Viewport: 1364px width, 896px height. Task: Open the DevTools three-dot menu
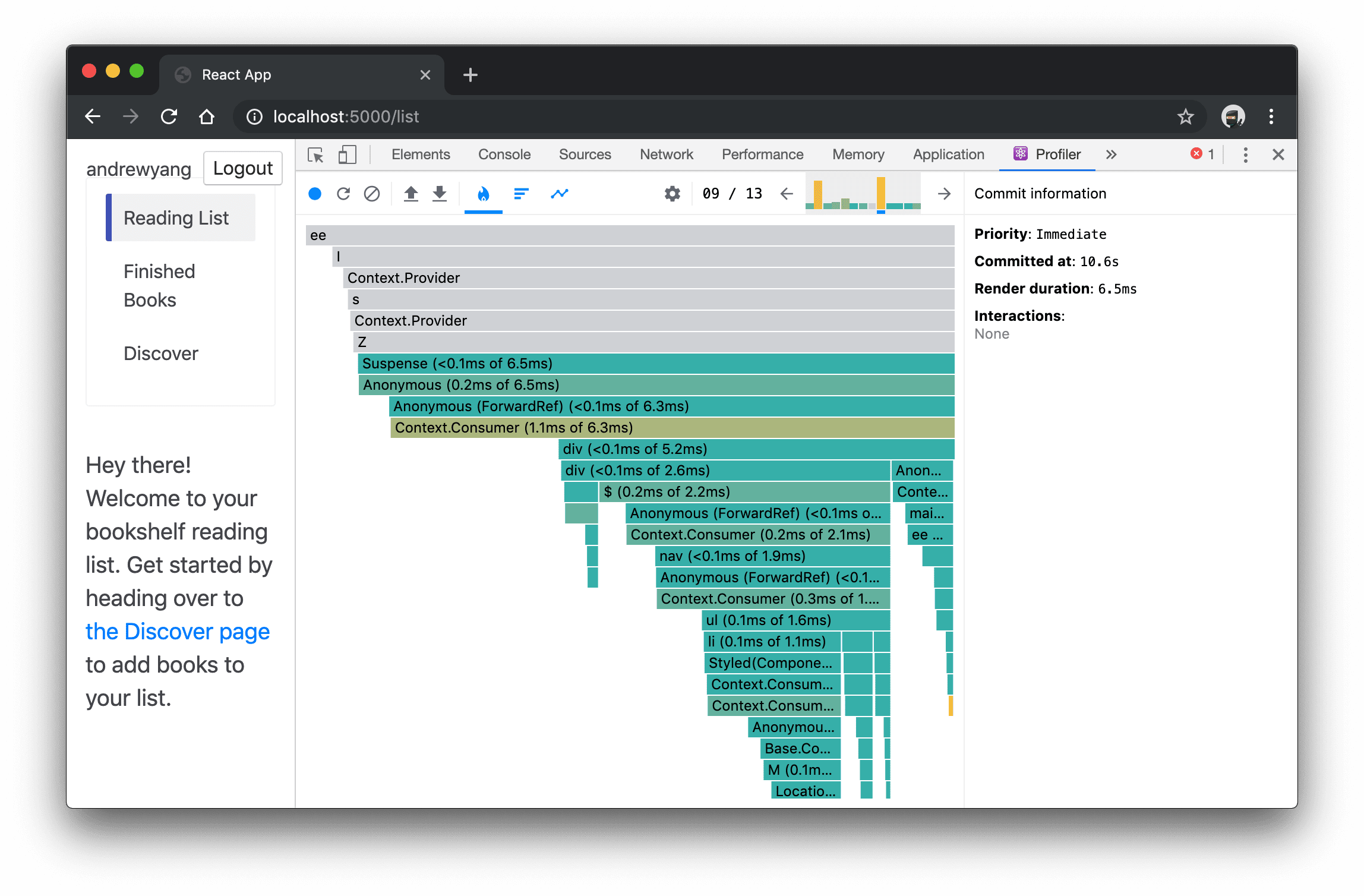pos(1246,154)
